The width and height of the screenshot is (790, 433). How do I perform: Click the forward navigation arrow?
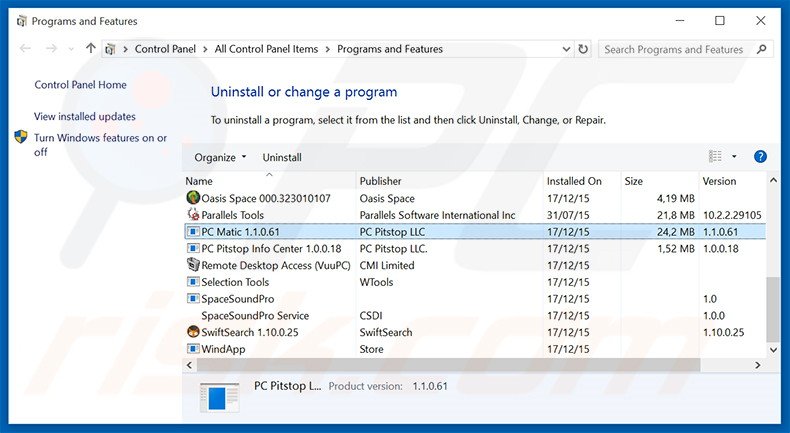point(51,48)
